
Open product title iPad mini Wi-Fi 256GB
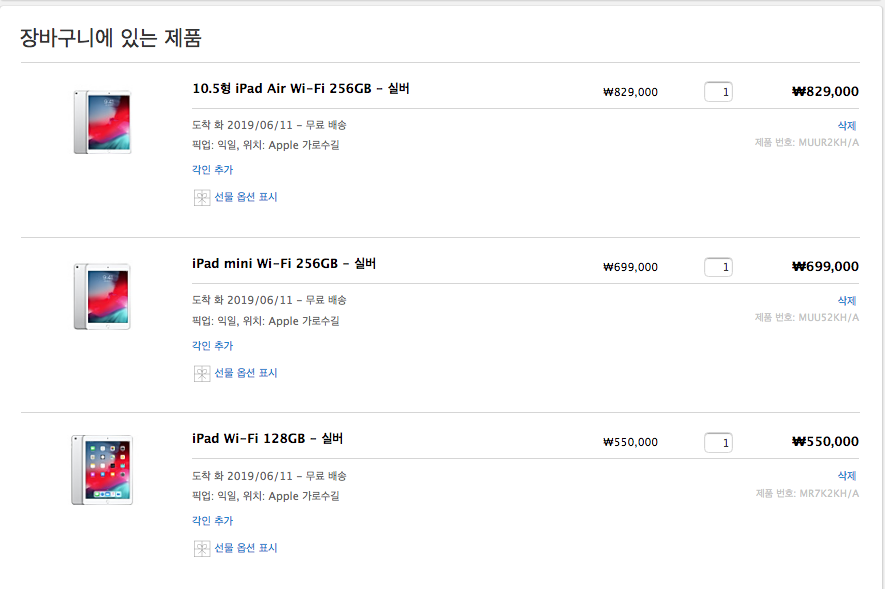284,263
